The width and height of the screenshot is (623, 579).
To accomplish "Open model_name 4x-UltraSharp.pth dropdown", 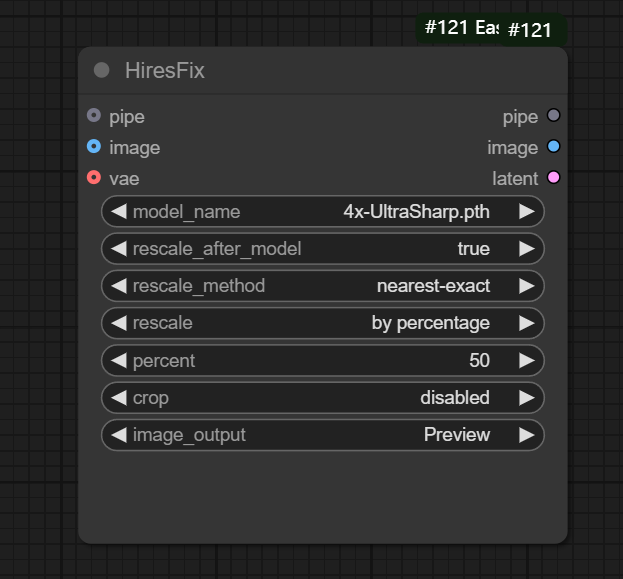I will pos(418,211).
